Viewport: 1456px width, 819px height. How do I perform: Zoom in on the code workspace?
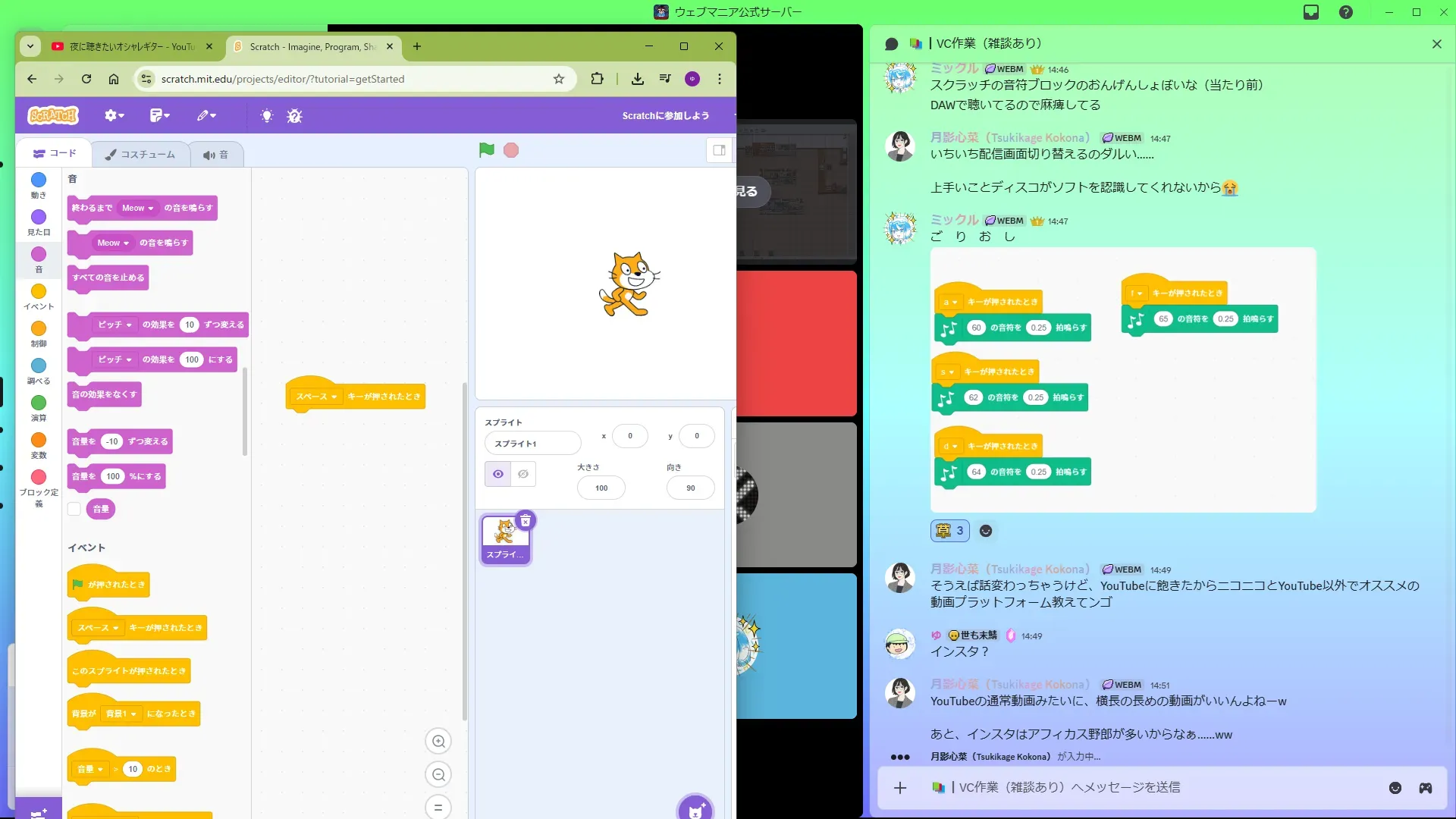[438, 741]
